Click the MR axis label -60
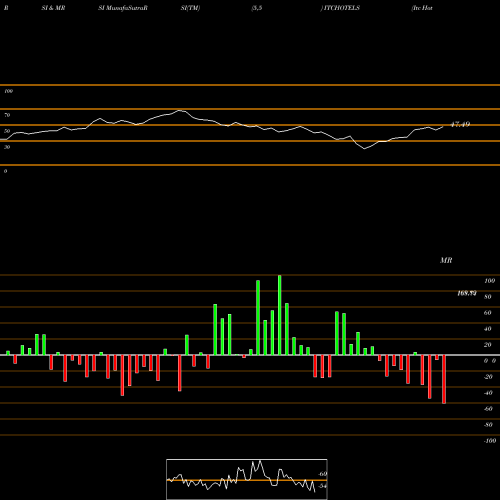 pyautogui.click(x=488, y=409)
